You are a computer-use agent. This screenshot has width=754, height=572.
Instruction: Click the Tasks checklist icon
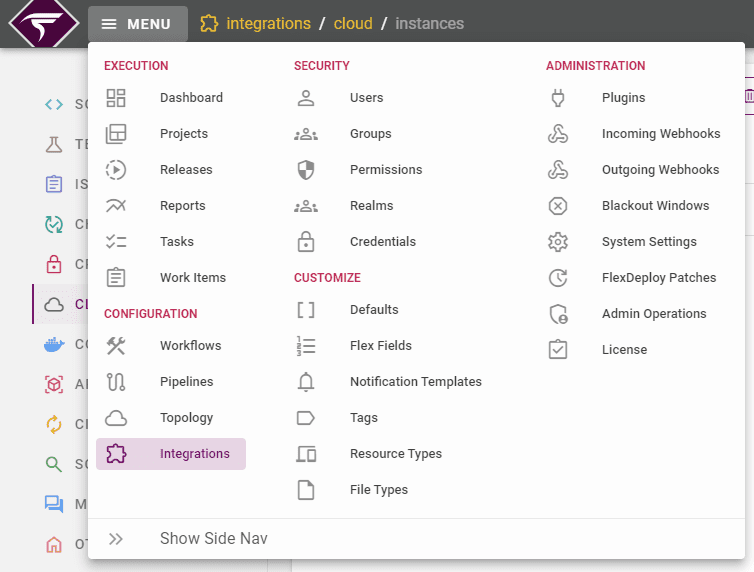[x=116, y=241]
